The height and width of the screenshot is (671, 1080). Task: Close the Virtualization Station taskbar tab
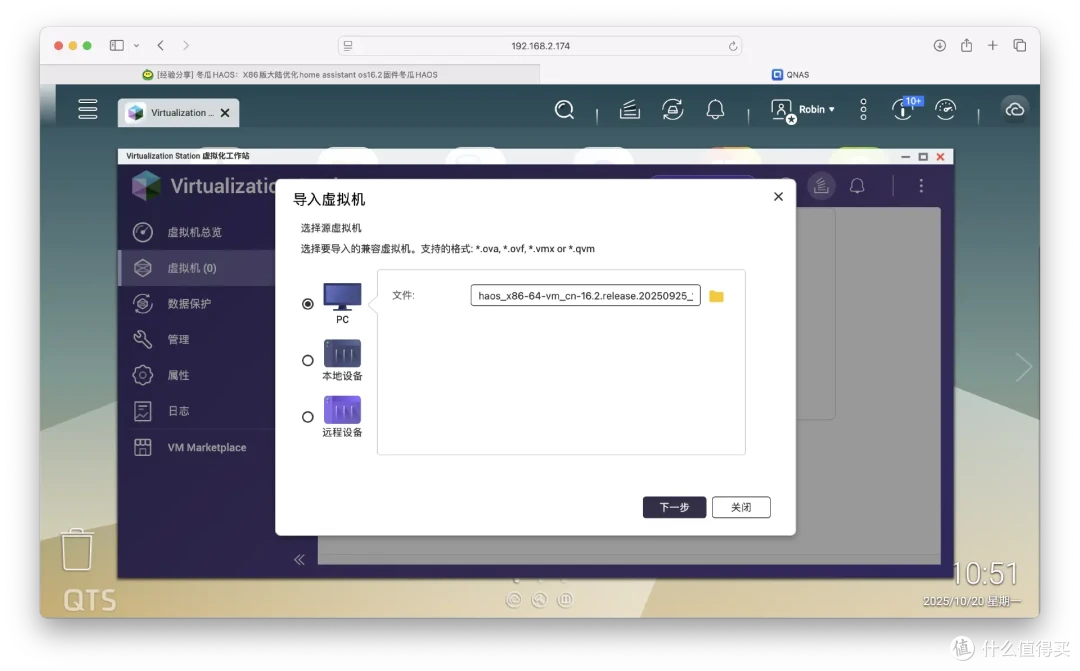225,113
